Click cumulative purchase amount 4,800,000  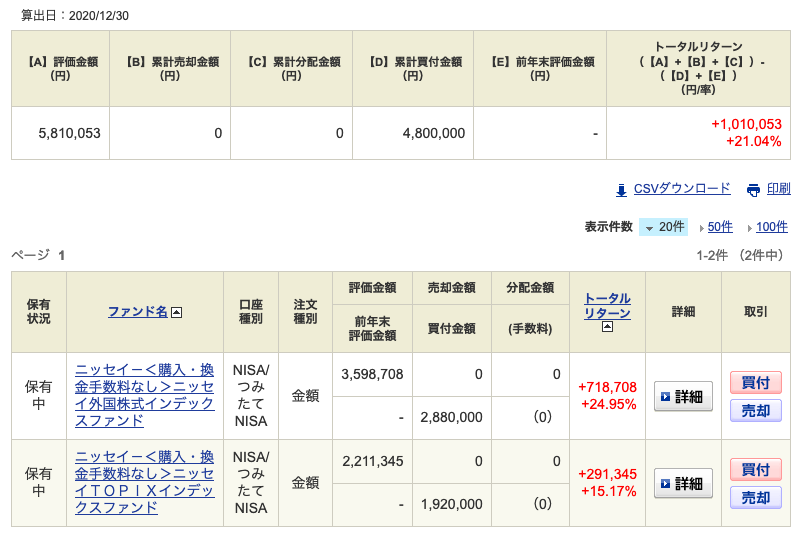434,134
